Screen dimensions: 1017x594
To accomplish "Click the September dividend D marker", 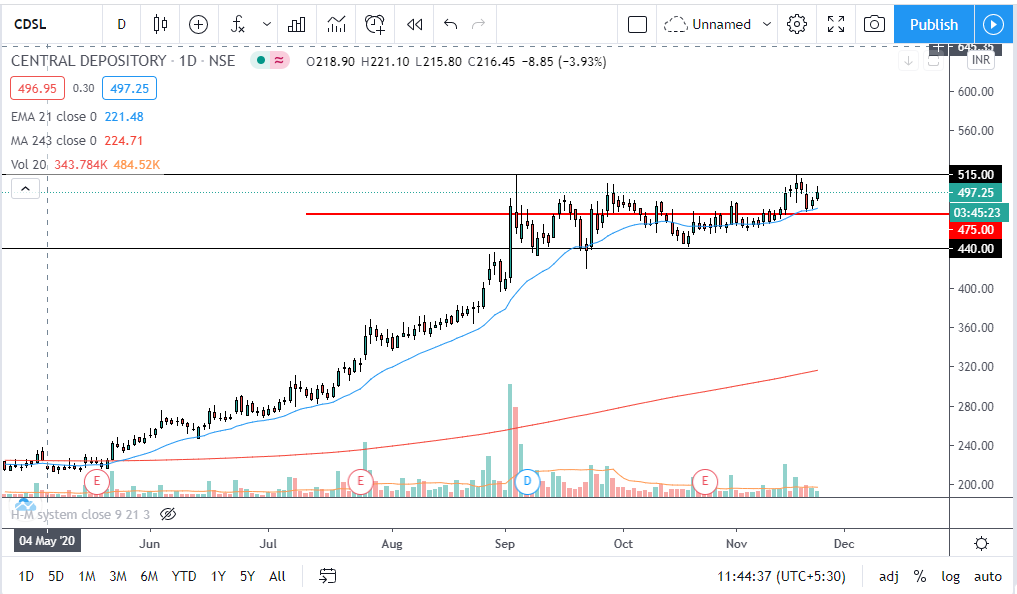I will [x=527, y=481].
